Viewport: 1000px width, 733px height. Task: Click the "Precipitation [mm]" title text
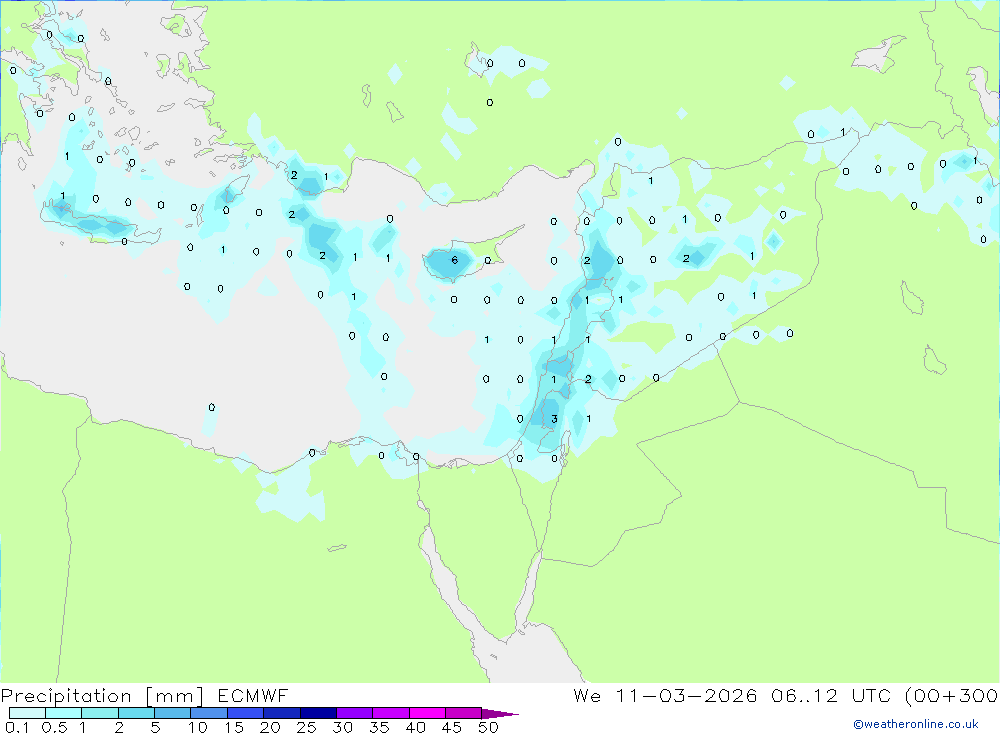click(102, 696)
